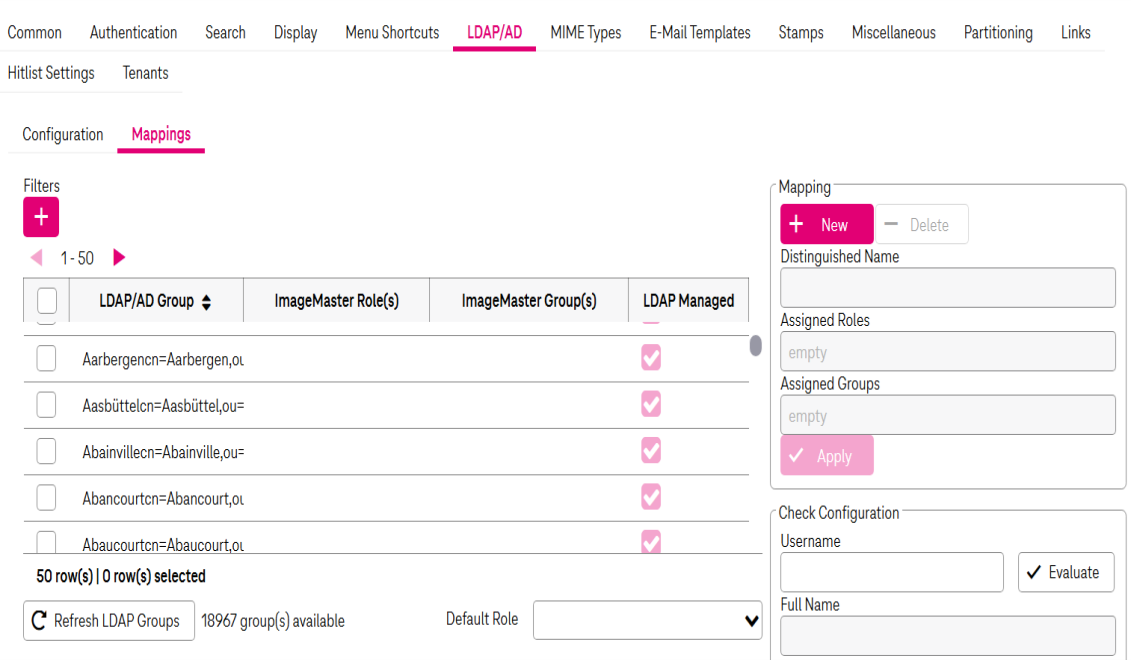1131x660 pixels.
Task: Toggle LDAP Managed for Abainville row
Action: tap(651, 451)
